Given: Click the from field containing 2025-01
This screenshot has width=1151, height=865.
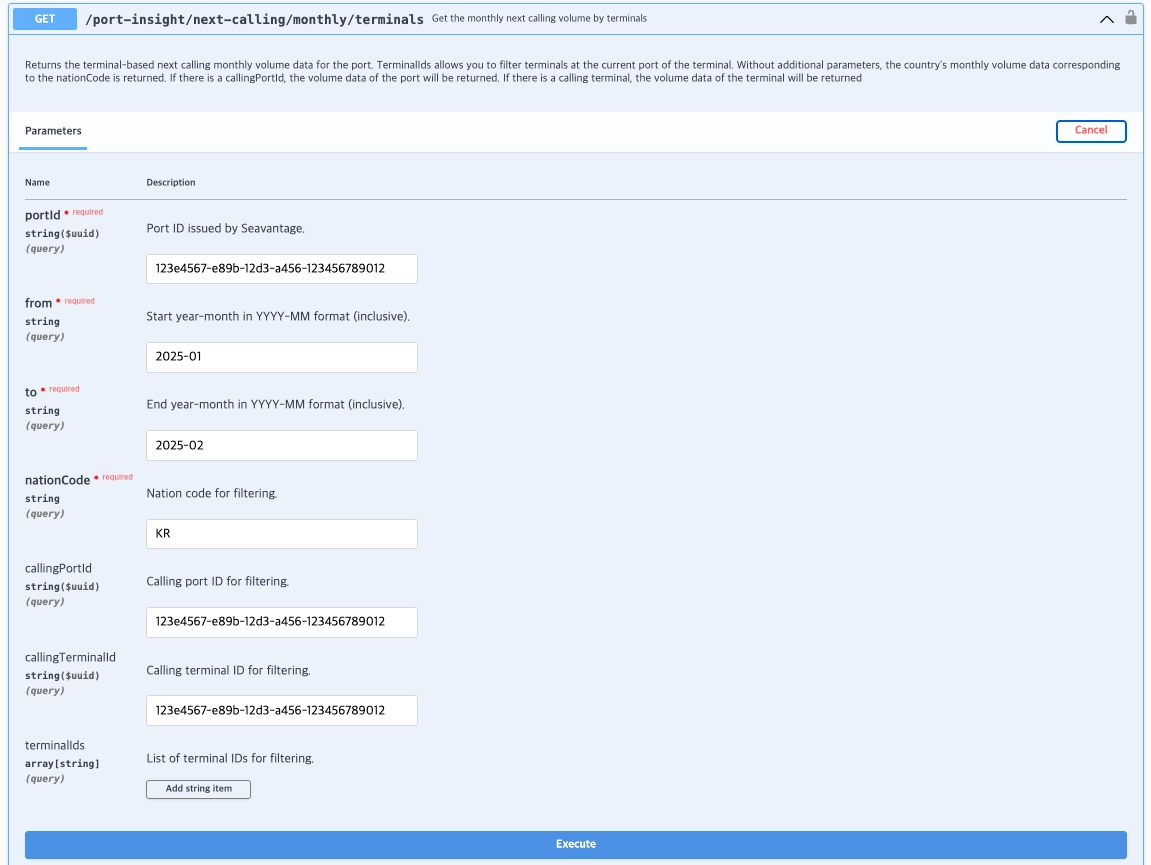Looking at the screenshot, I should (282, 357).
